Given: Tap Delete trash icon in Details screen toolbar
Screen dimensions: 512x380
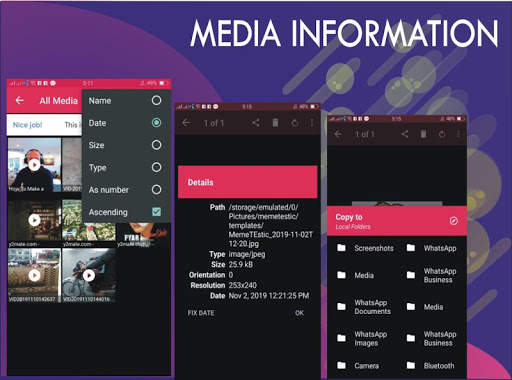Looking at the screenshot, I should point(275,123).
